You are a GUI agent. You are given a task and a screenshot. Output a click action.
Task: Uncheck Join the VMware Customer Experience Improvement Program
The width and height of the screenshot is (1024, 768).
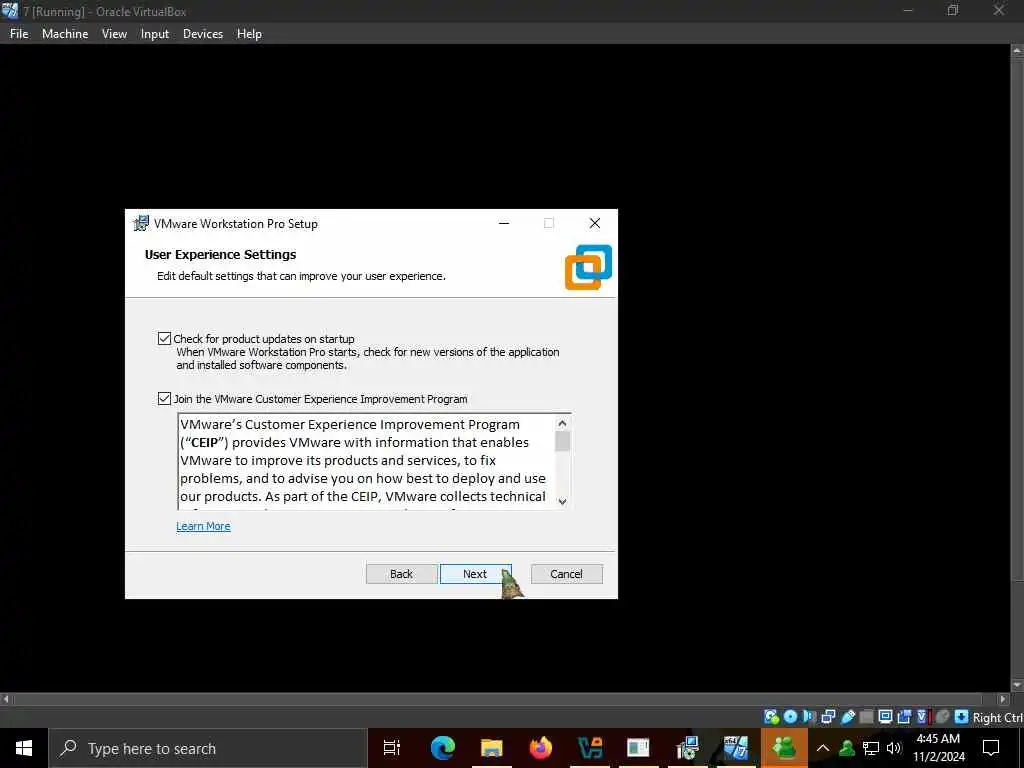(164, 398)
